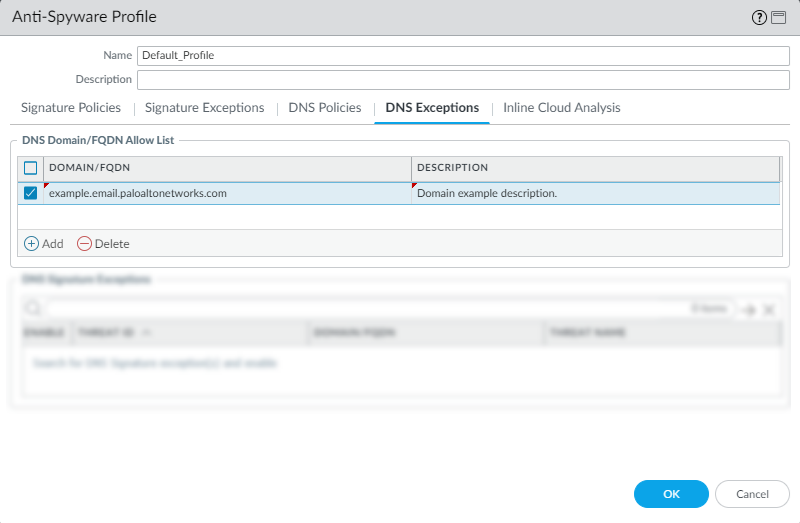Click the Cancel button

pos(752,494)
